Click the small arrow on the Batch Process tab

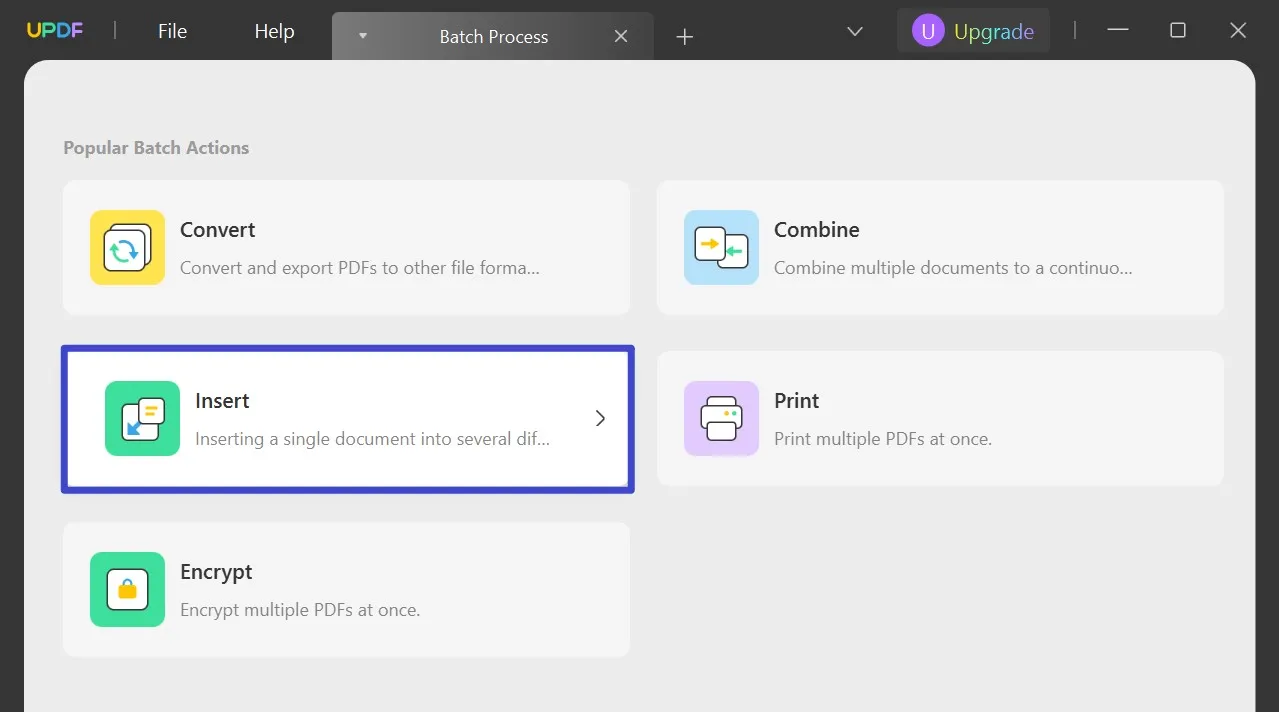click(x=362, y=35)
